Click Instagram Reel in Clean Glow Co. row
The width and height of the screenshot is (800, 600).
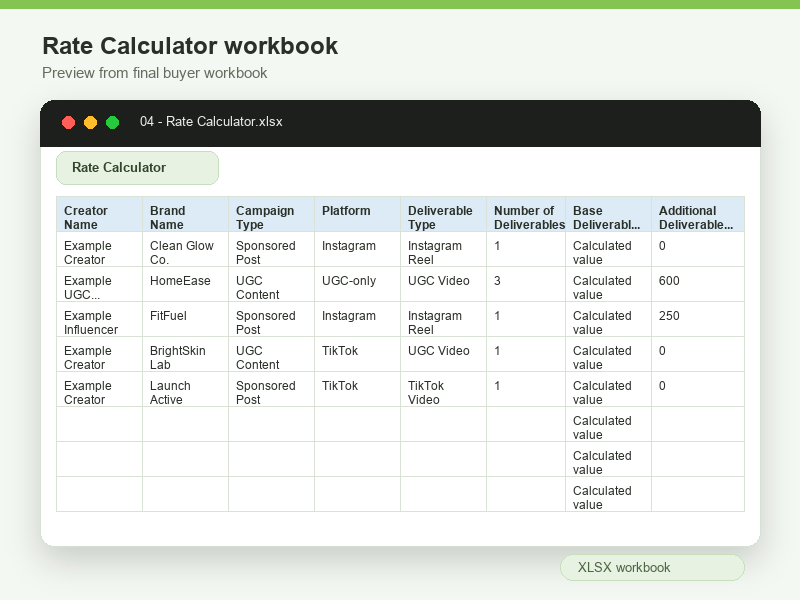tap(443, 249)
